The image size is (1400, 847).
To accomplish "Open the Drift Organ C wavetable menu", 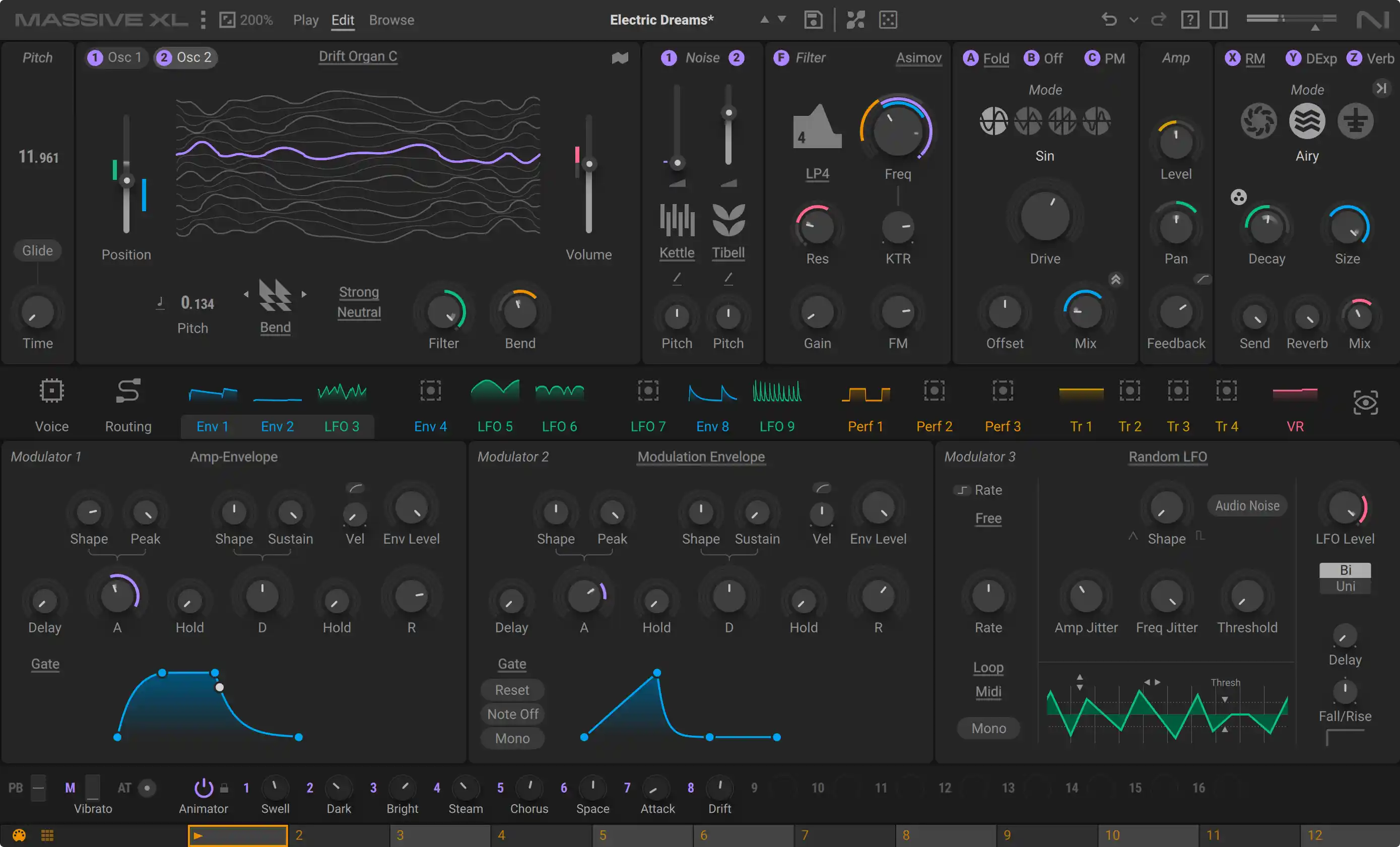I will [358, 56].
